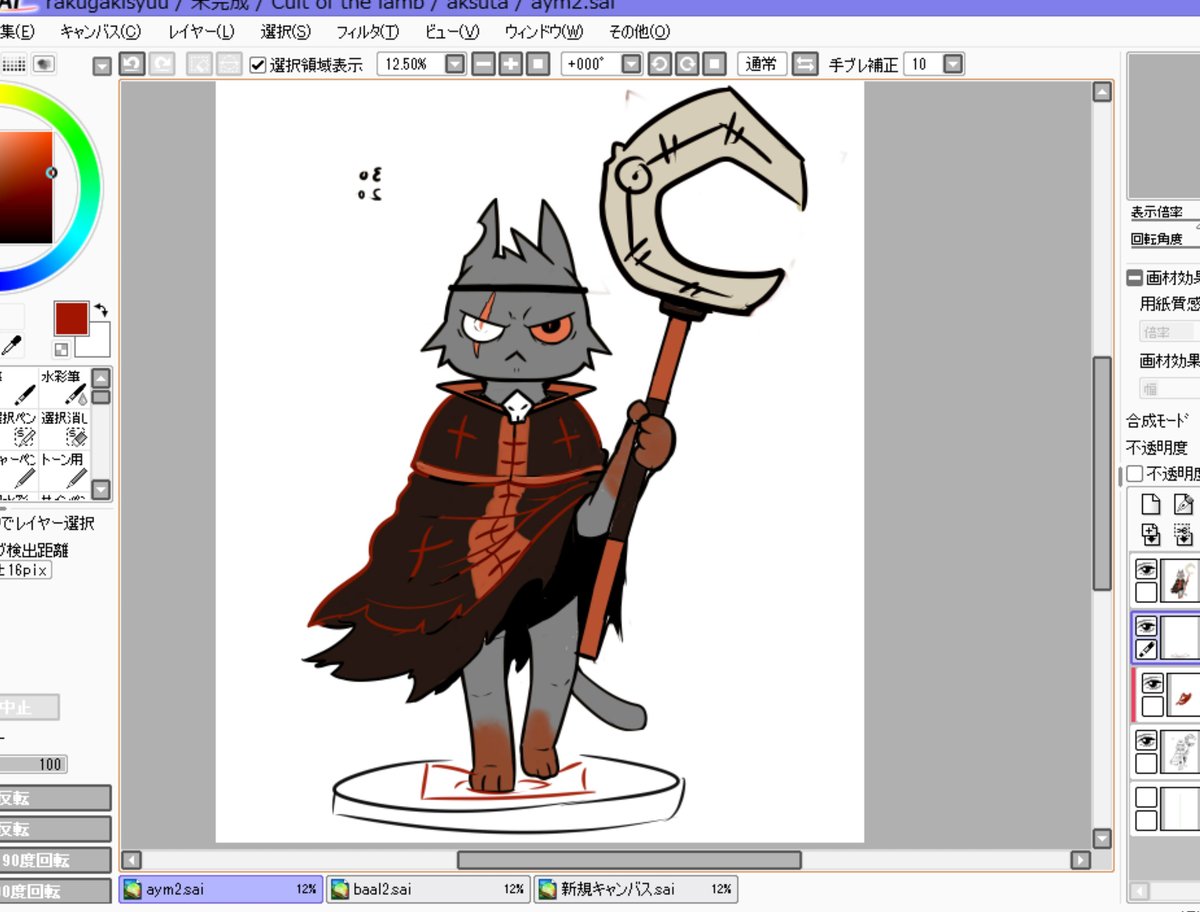Screen dimensions: 1200x912
Task: Open the 選択(S) menu
Action: coord(286,31)
